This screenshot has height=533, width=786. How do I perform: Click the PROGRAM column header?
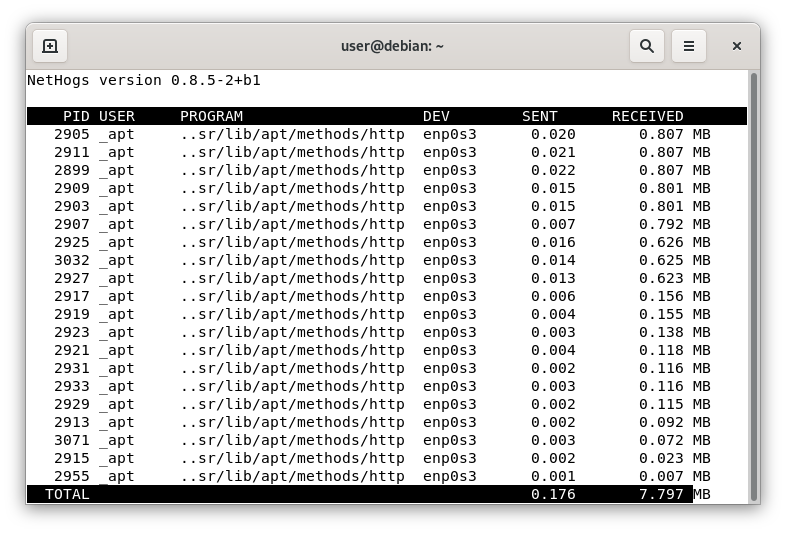click(x=212, y=116)
